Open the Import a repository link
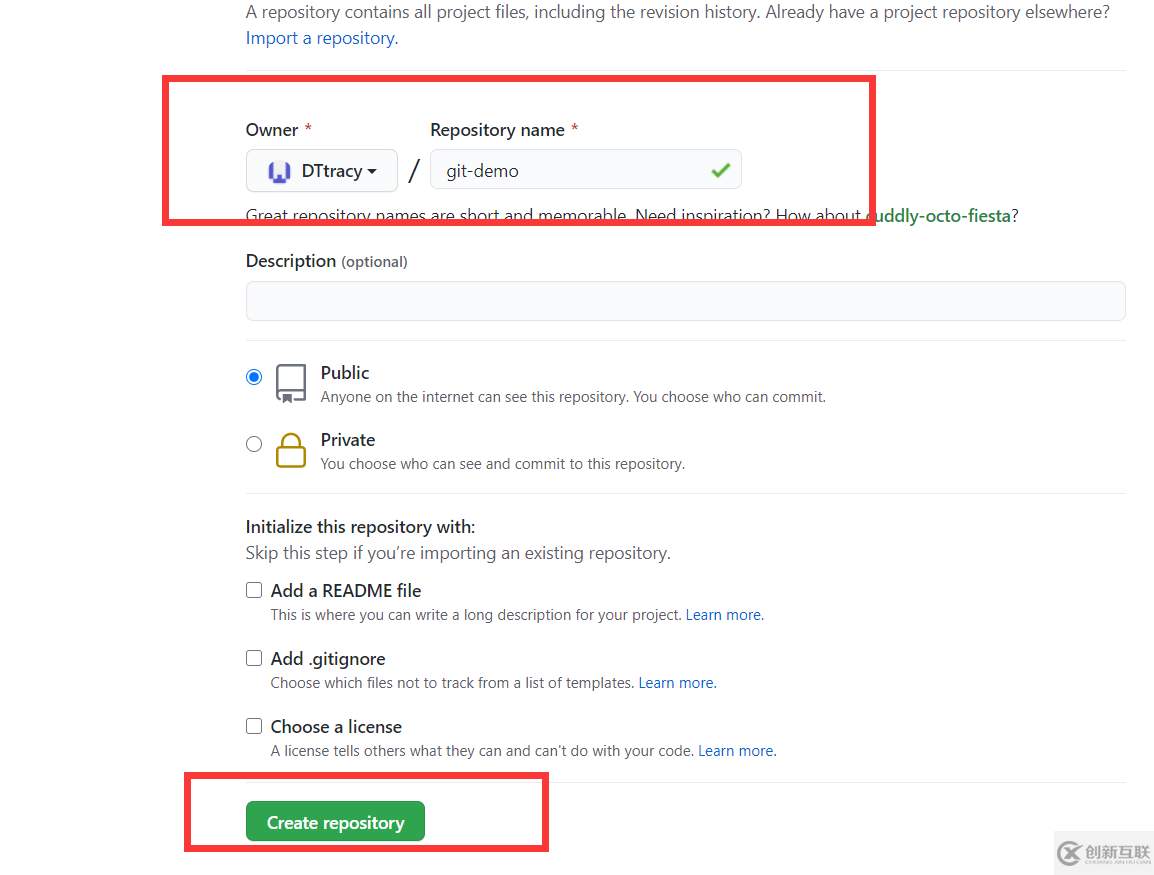The image size is (1154, 875). point(322,38)
